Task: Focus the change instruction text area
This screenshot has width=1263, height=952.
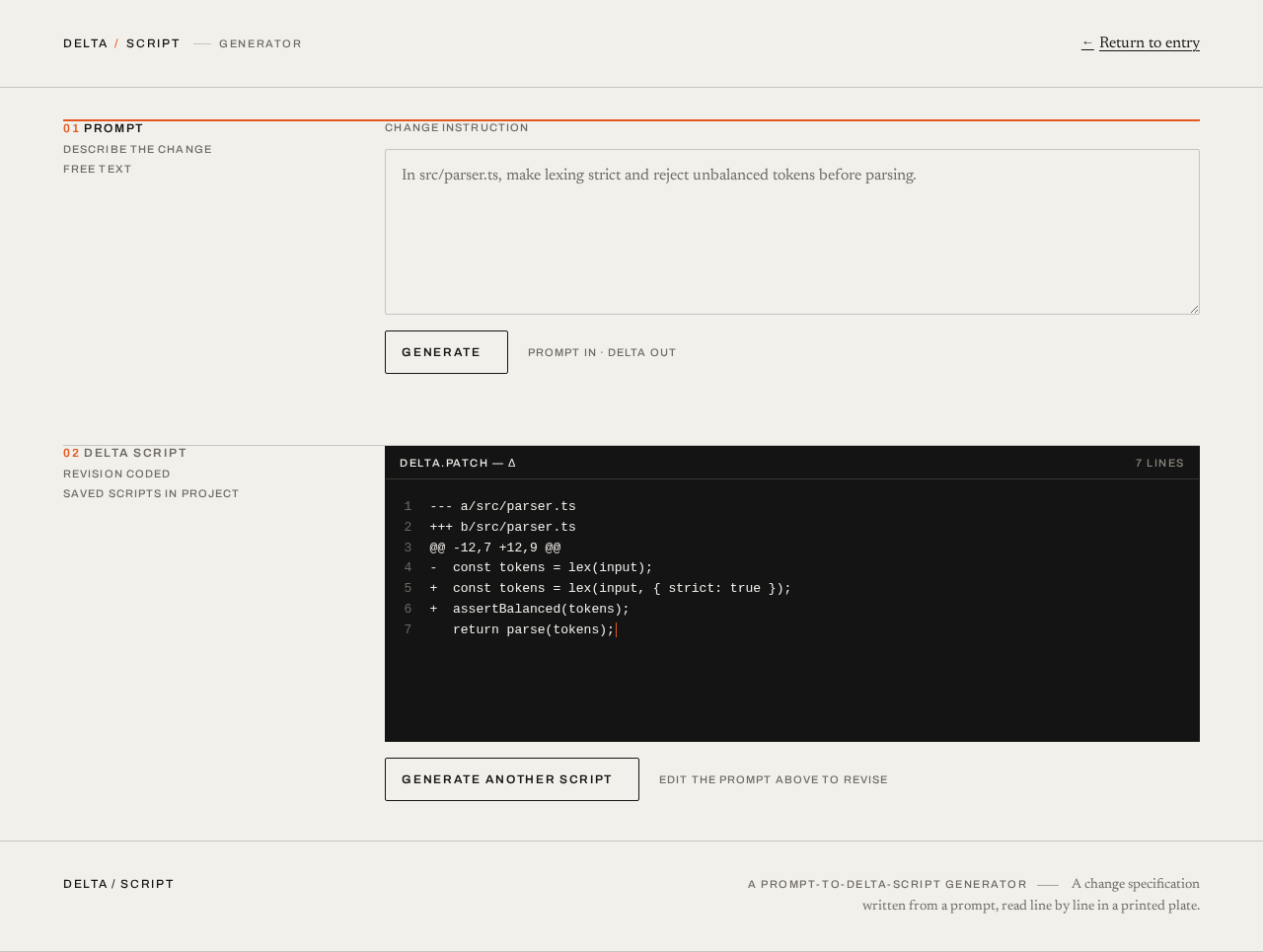Action: 792,232
